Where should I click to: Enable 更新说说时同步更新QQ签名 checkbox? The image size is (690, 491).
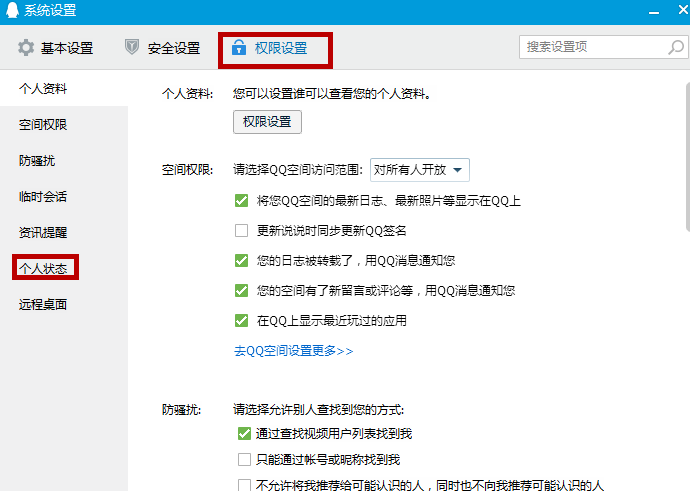pyautogui.click(x=241, y=231)
